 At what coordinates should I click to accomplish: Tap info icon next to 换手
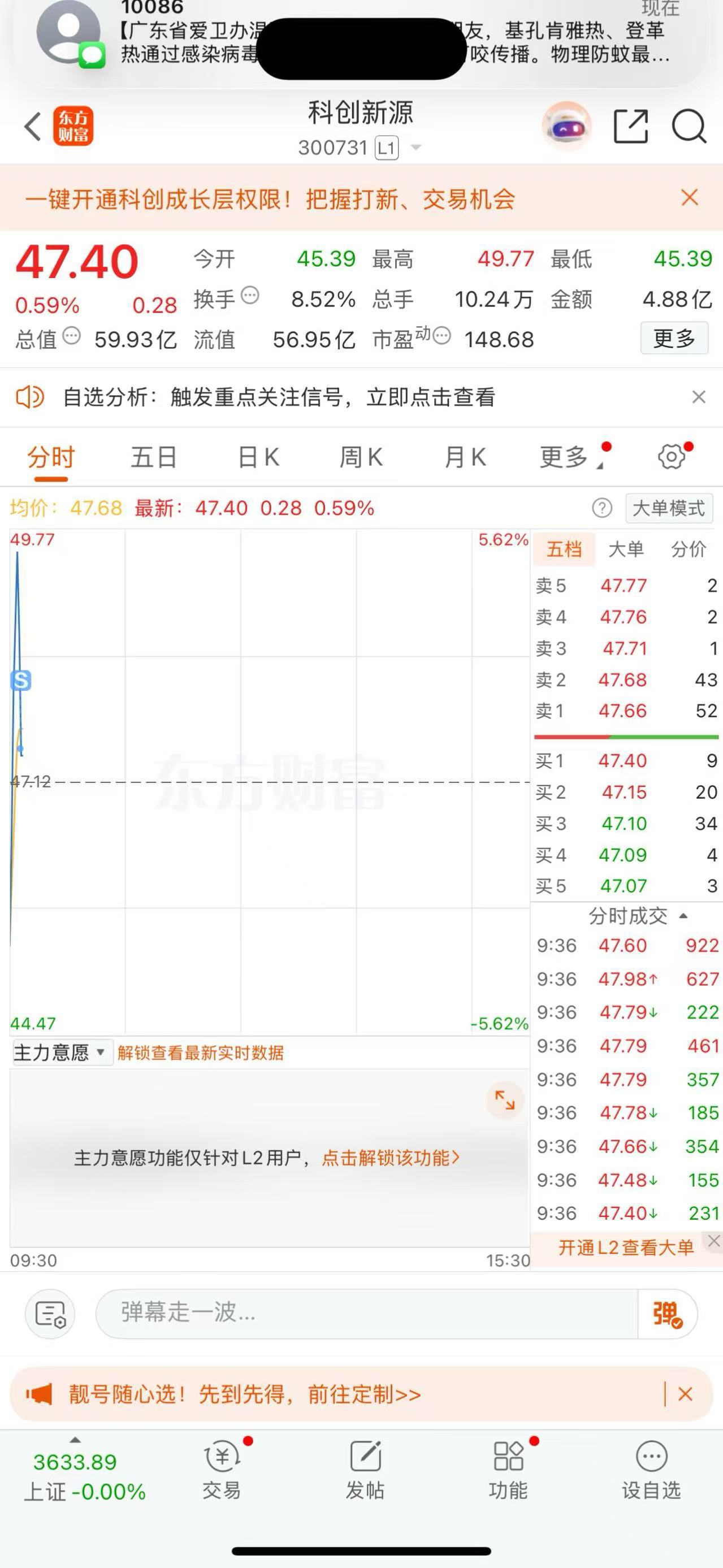[250, 295]
